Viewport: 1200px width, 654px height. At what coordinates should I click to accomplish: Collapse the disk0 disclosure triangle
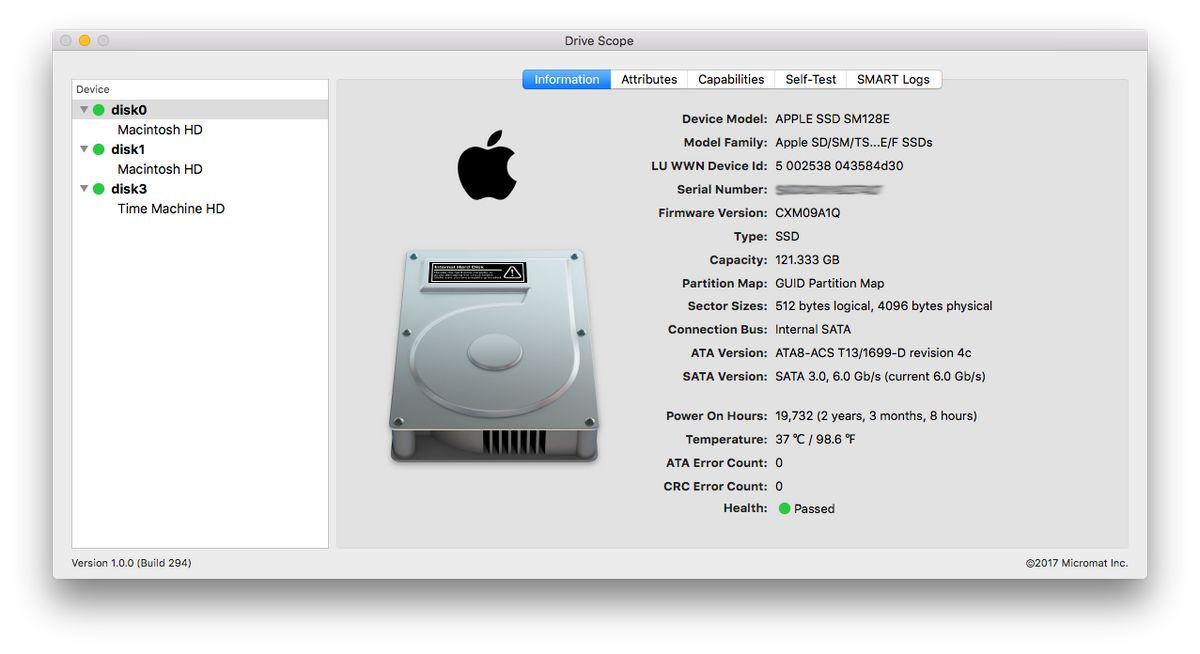[84, 110]
